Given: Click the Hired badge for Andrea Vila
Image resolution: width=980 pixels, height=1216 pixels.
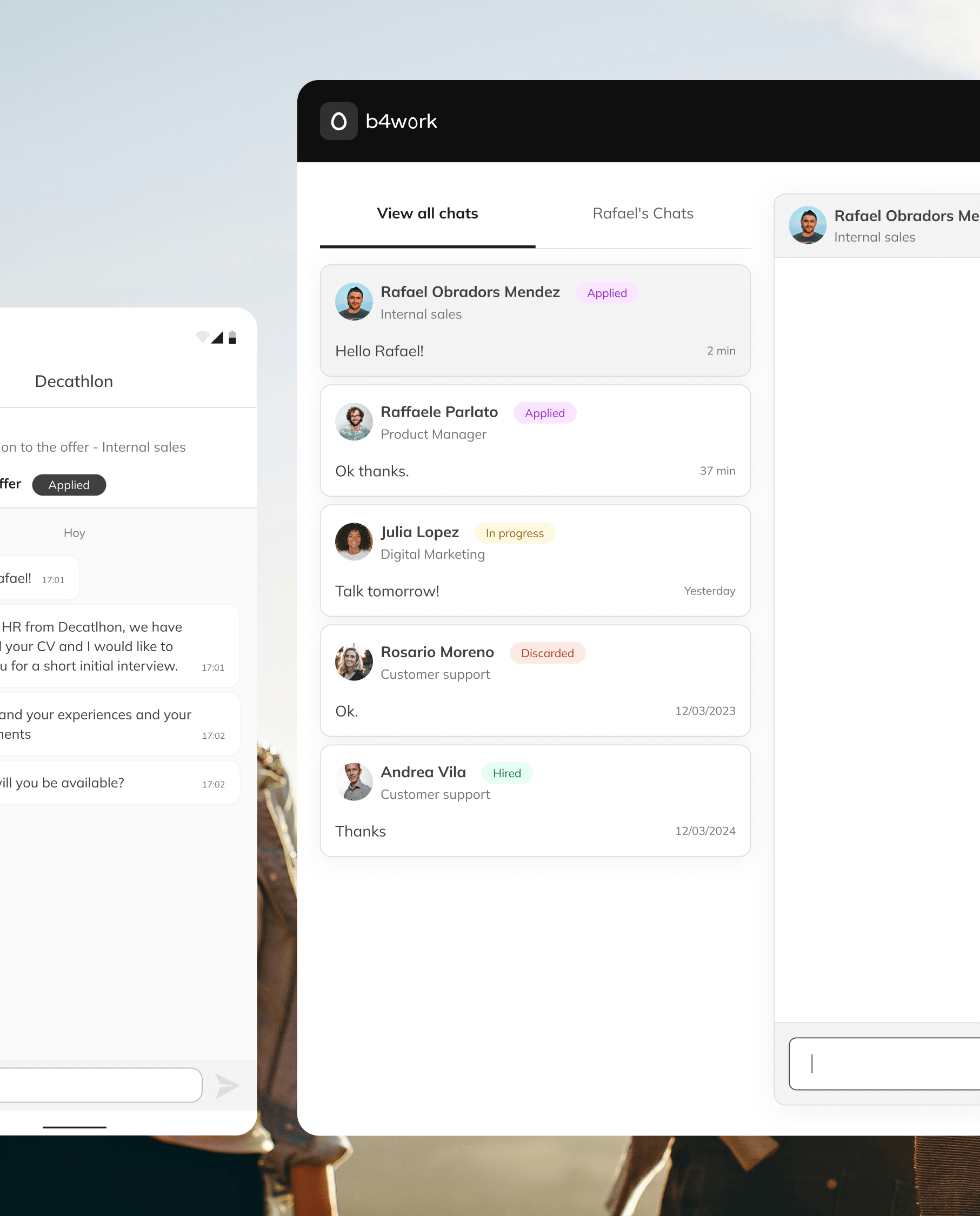Looking at the screenshot, I should [506, 773].
